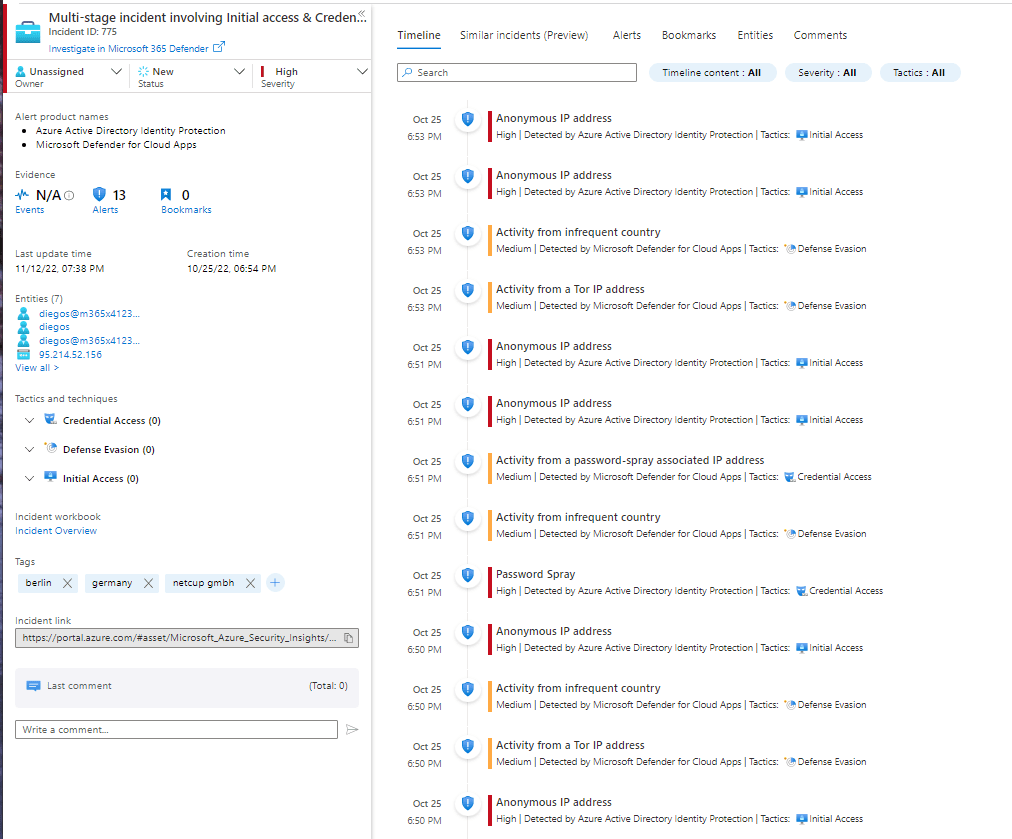Viewport: 1012px width, 839px height.
Task: Click the Bookmarks evidence icon
Action: [x=166, y=196]
